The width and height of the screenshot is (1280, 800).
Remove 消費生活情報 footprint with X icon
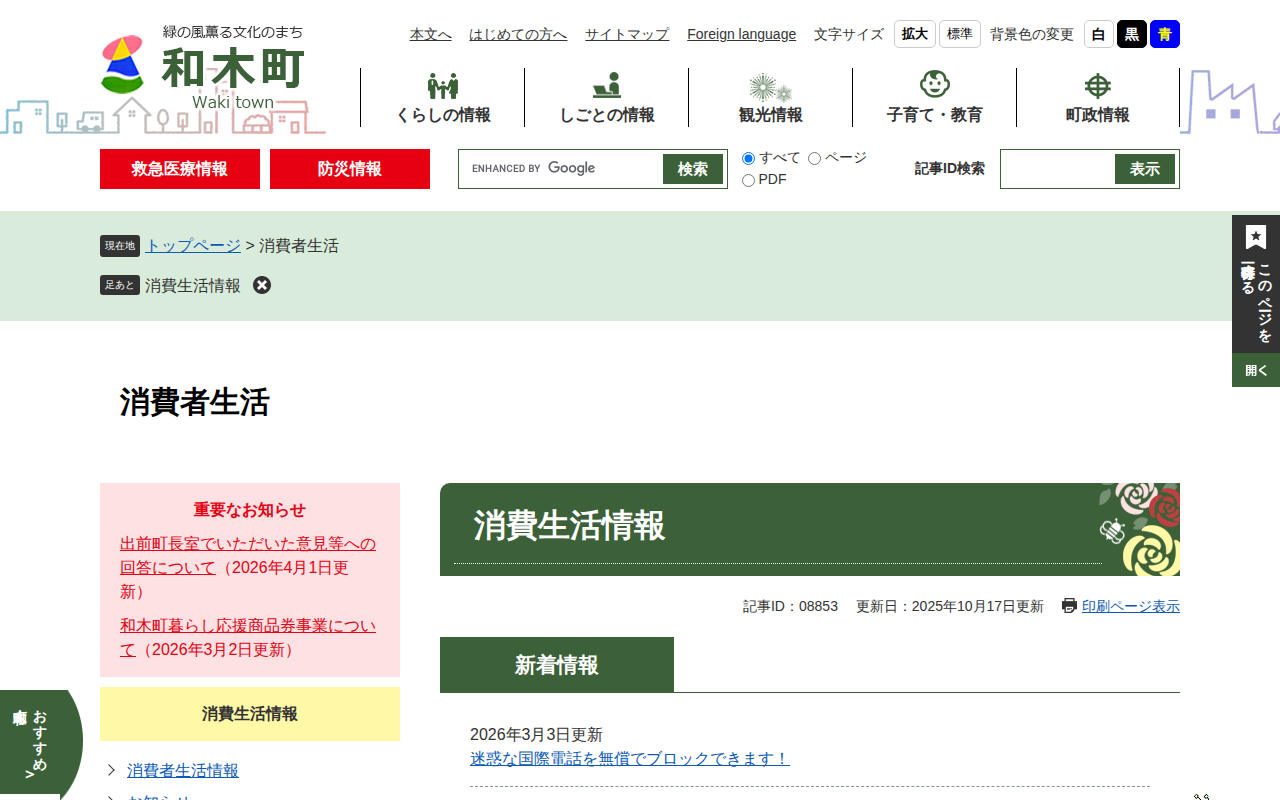click(x=262, y=285)
